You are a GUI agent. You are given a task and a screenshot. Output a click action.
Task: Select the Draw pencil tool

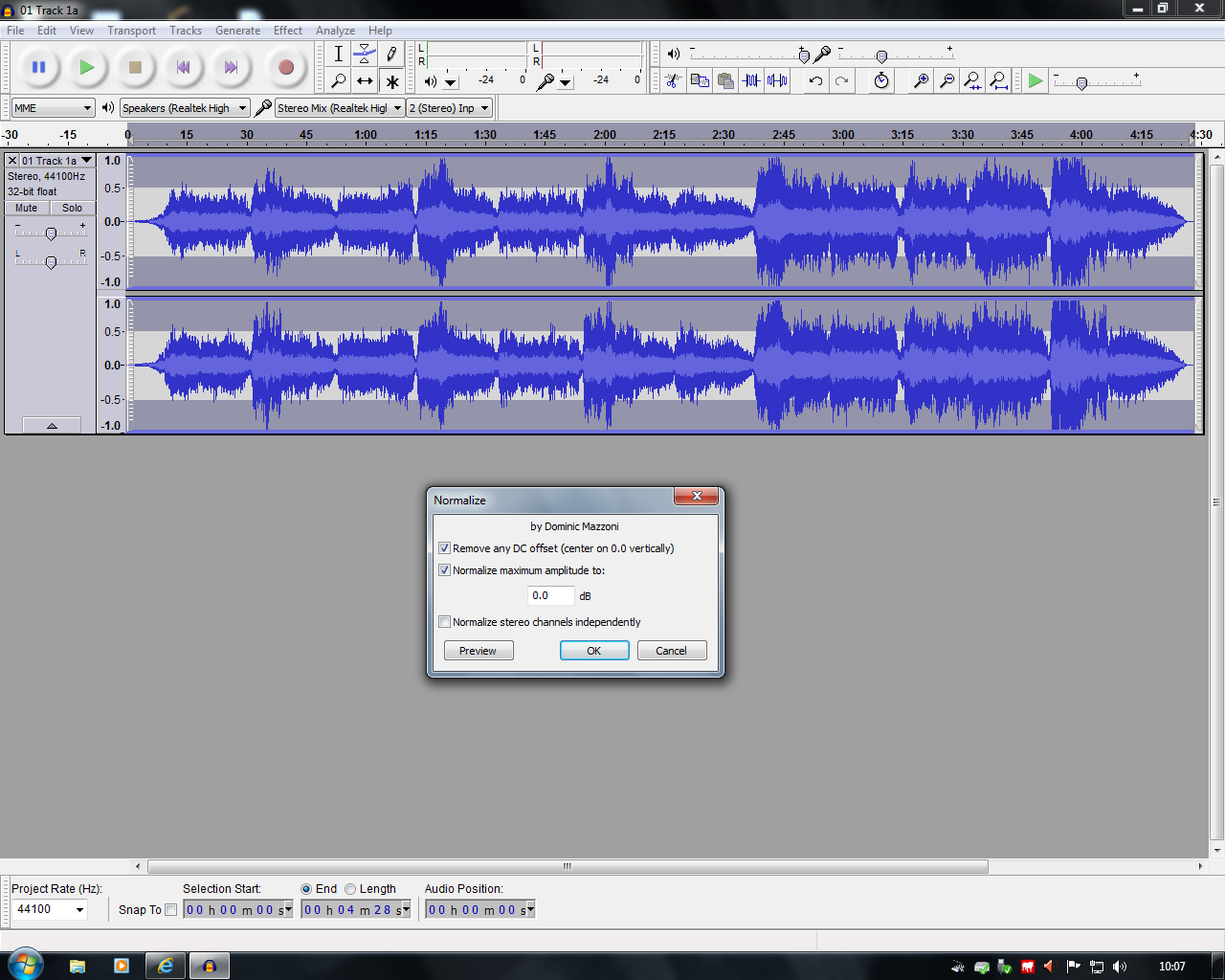click(x=391, y=55)
